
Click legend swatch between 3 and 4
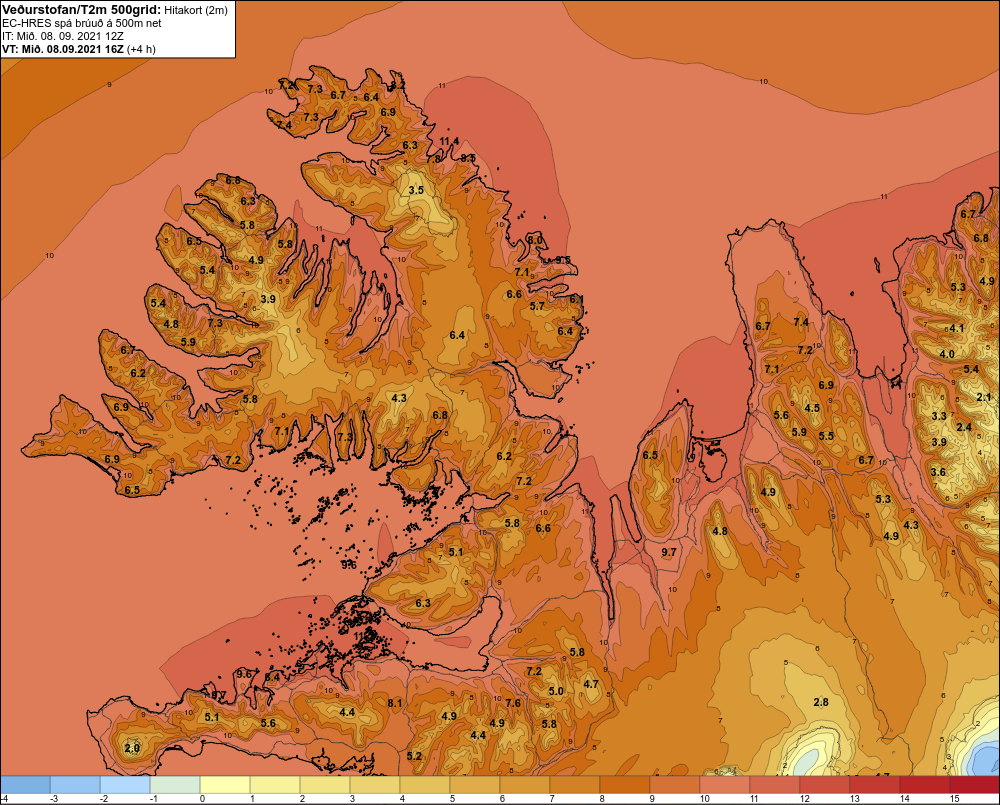tap(375, 785)
